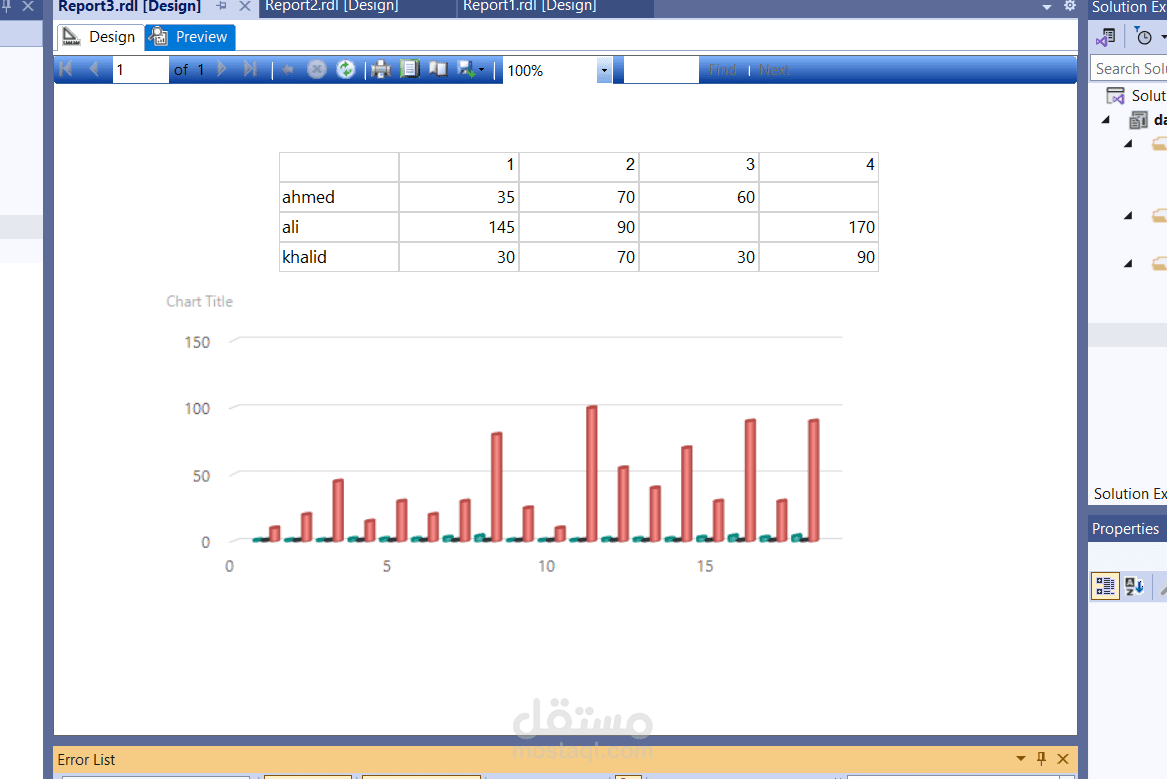The height and width of the screenshot is (779, 1167).
Task: Switch to the Design tab
Action: click(x=100, y=37)
